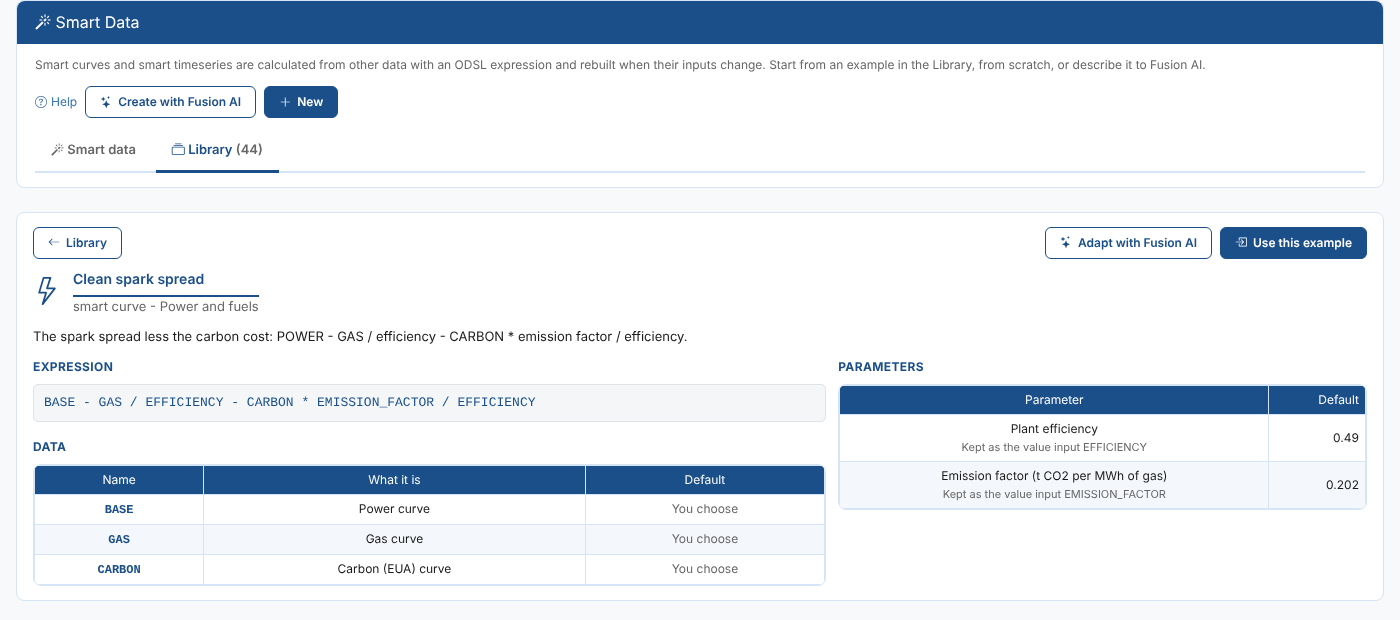Click the expression code box

(429, 402)
